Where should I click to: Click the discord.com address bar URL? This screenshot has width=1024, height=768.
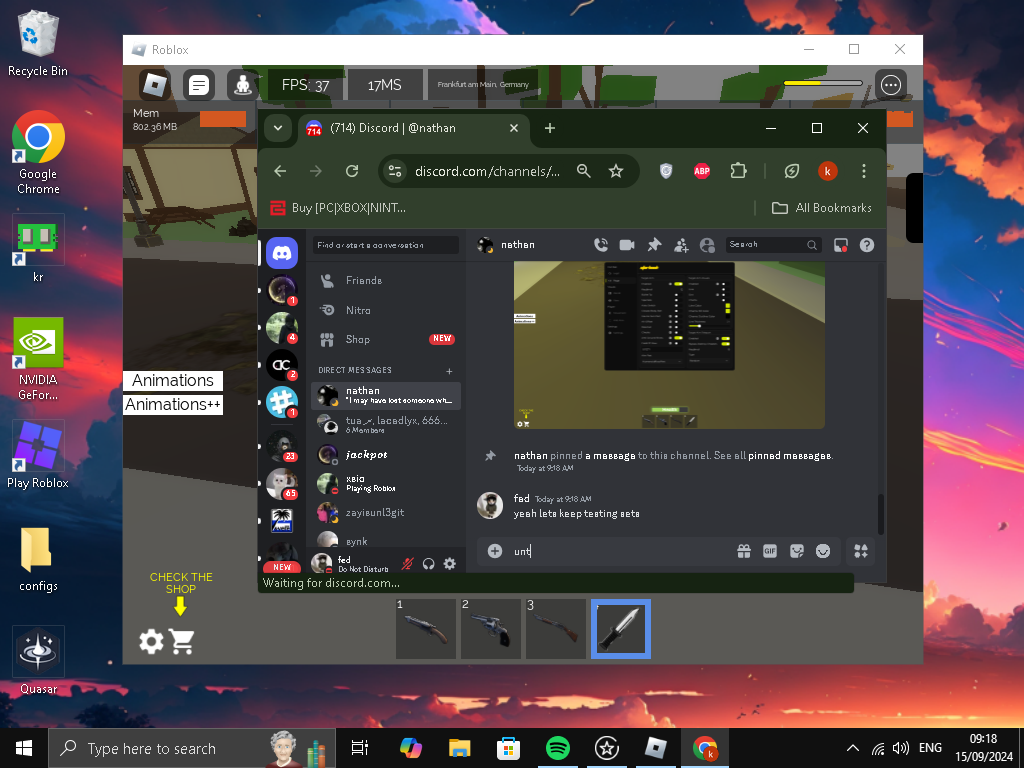coord(487,171)
